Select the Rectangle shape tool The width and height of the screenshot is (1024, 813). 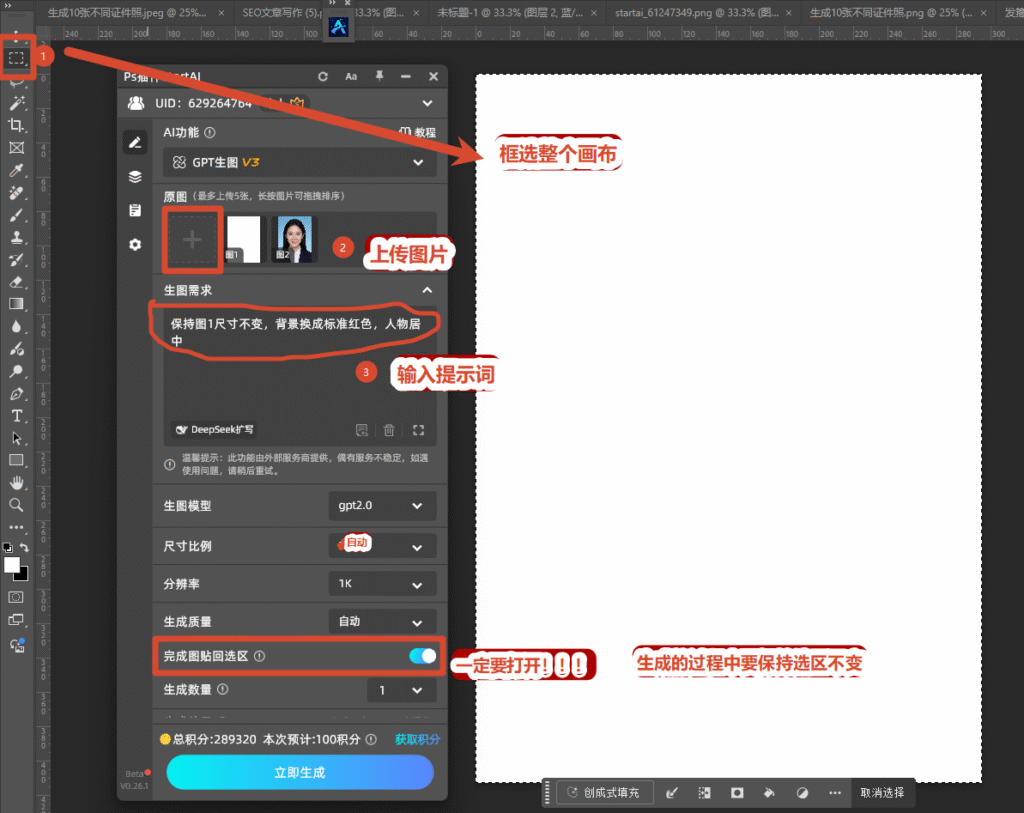[16, 460]
